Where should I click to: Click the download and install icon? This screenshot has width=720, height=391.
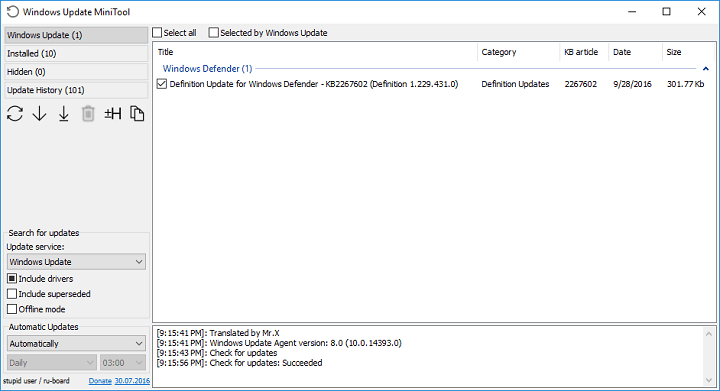pyautogui.click(x=64, y=113)
